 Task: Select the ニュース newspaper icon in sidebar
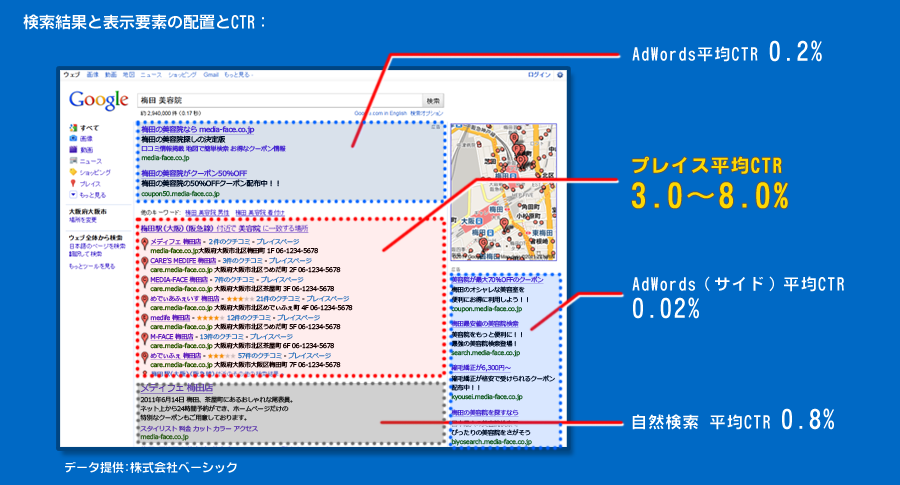[x=73, y=161]
